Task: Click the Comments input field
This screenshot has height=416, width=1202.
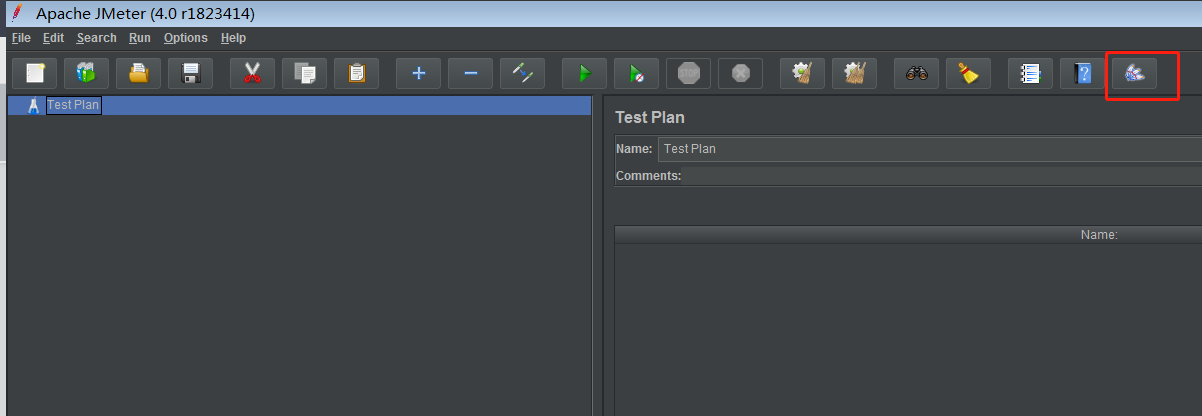Action: (x=942, y=176)
